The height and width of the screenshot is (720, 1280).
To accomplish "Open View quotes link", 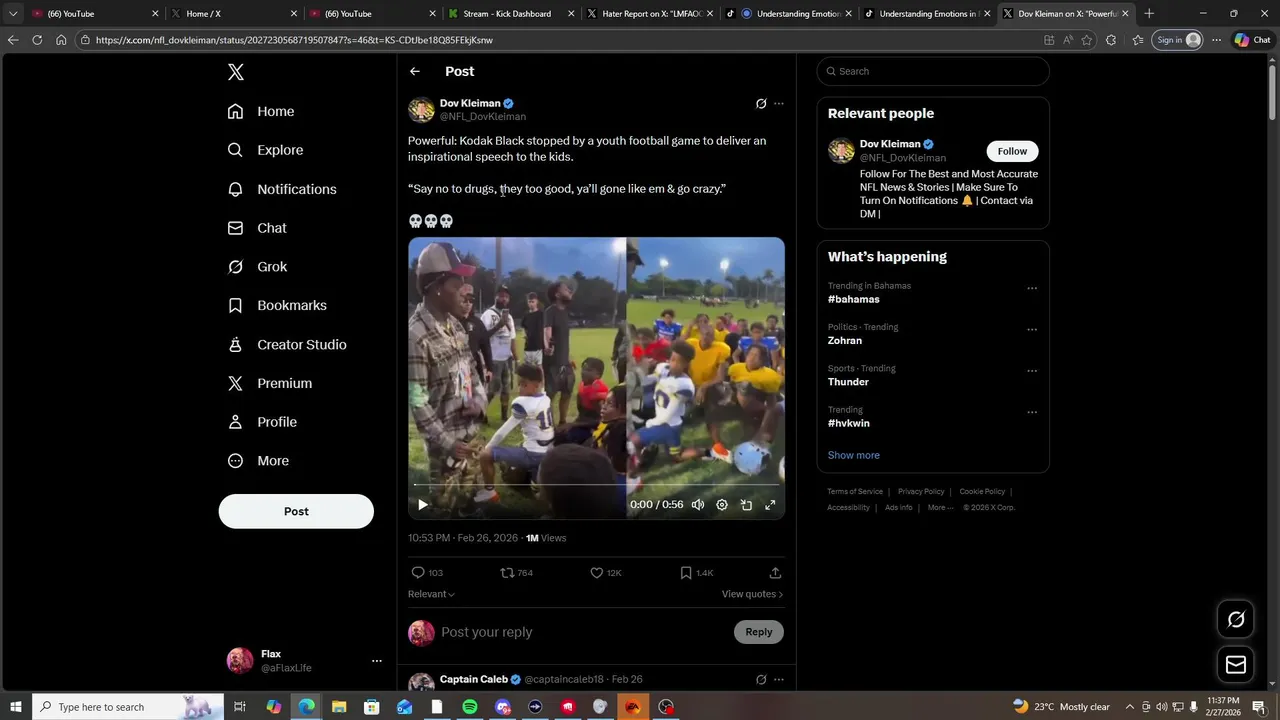I will click(752, 594).
